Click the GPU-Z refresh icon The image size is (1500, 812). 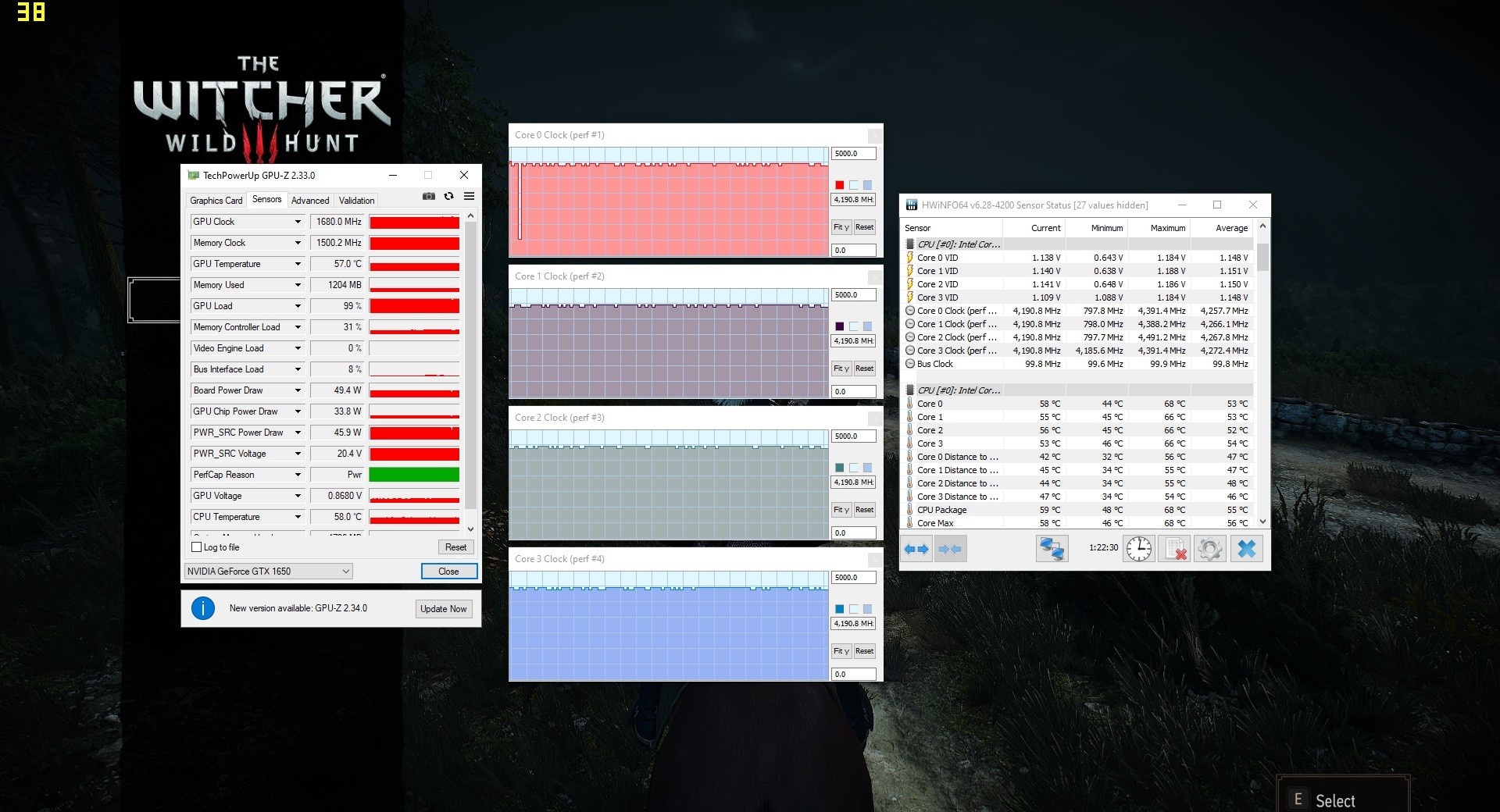pos(448,197)
